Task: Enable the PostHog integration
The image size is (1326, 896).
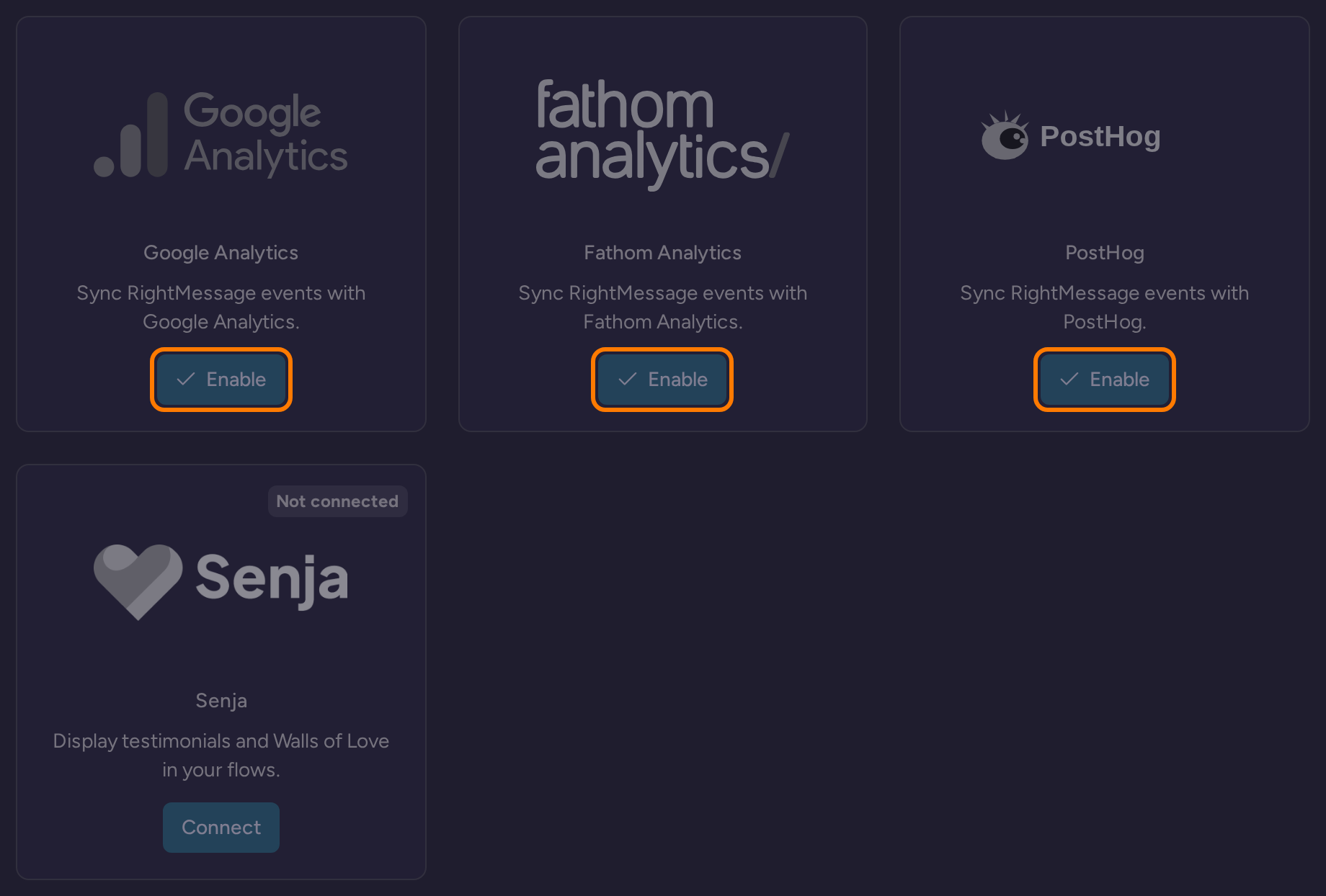Action: point(1105,380)
